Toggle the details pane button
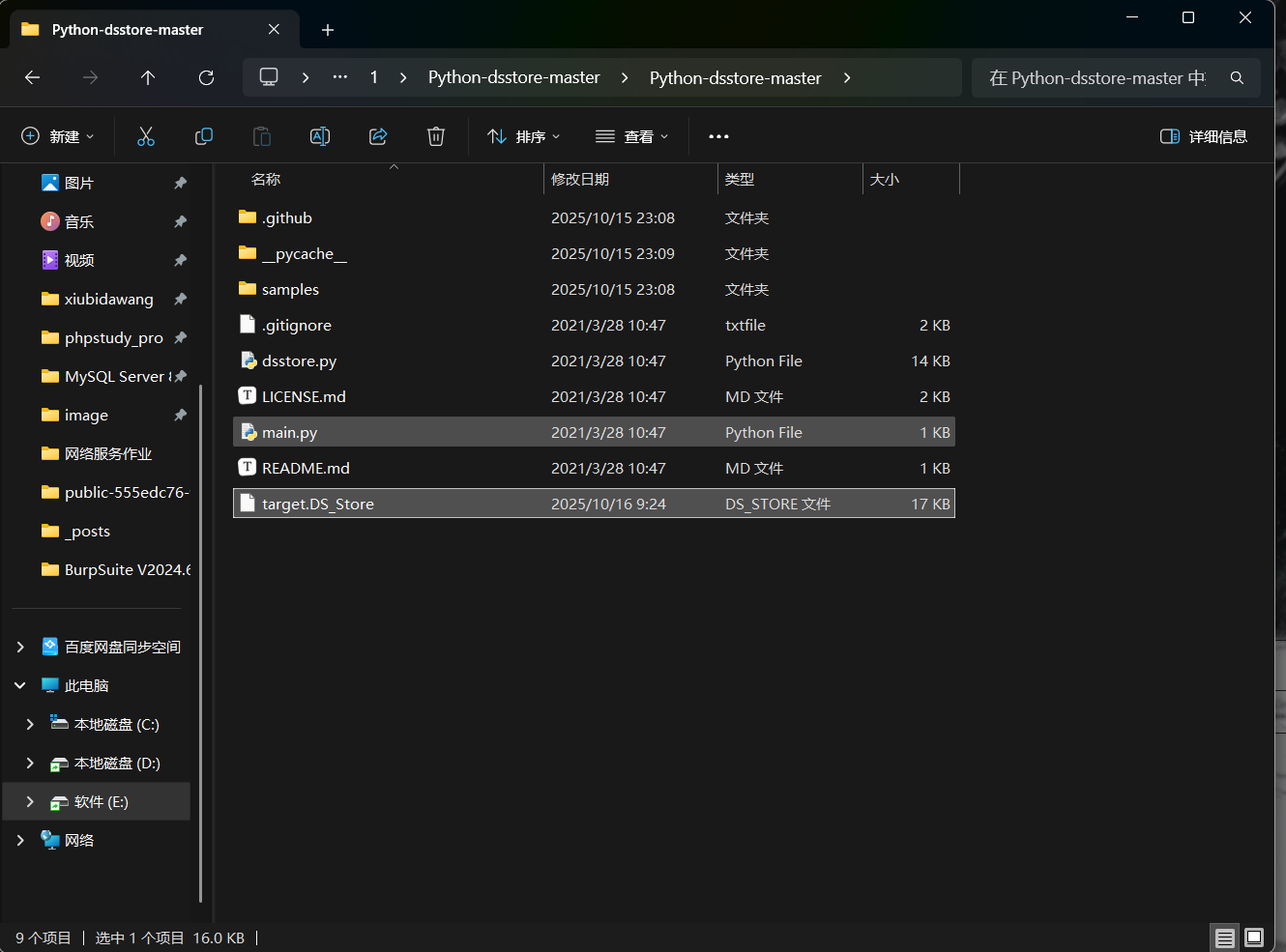 point(1204,136)
